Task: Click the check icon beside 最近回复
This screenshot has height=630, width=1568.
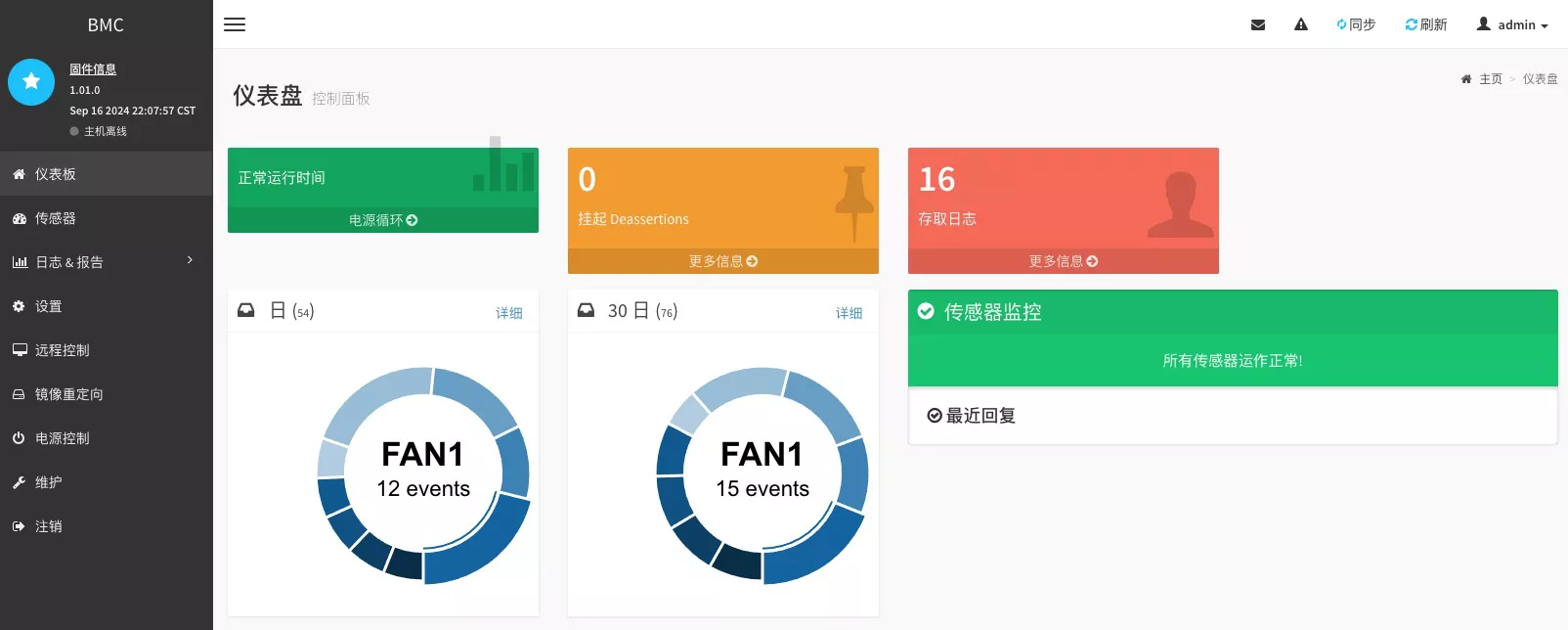Action: click(935, 416)
